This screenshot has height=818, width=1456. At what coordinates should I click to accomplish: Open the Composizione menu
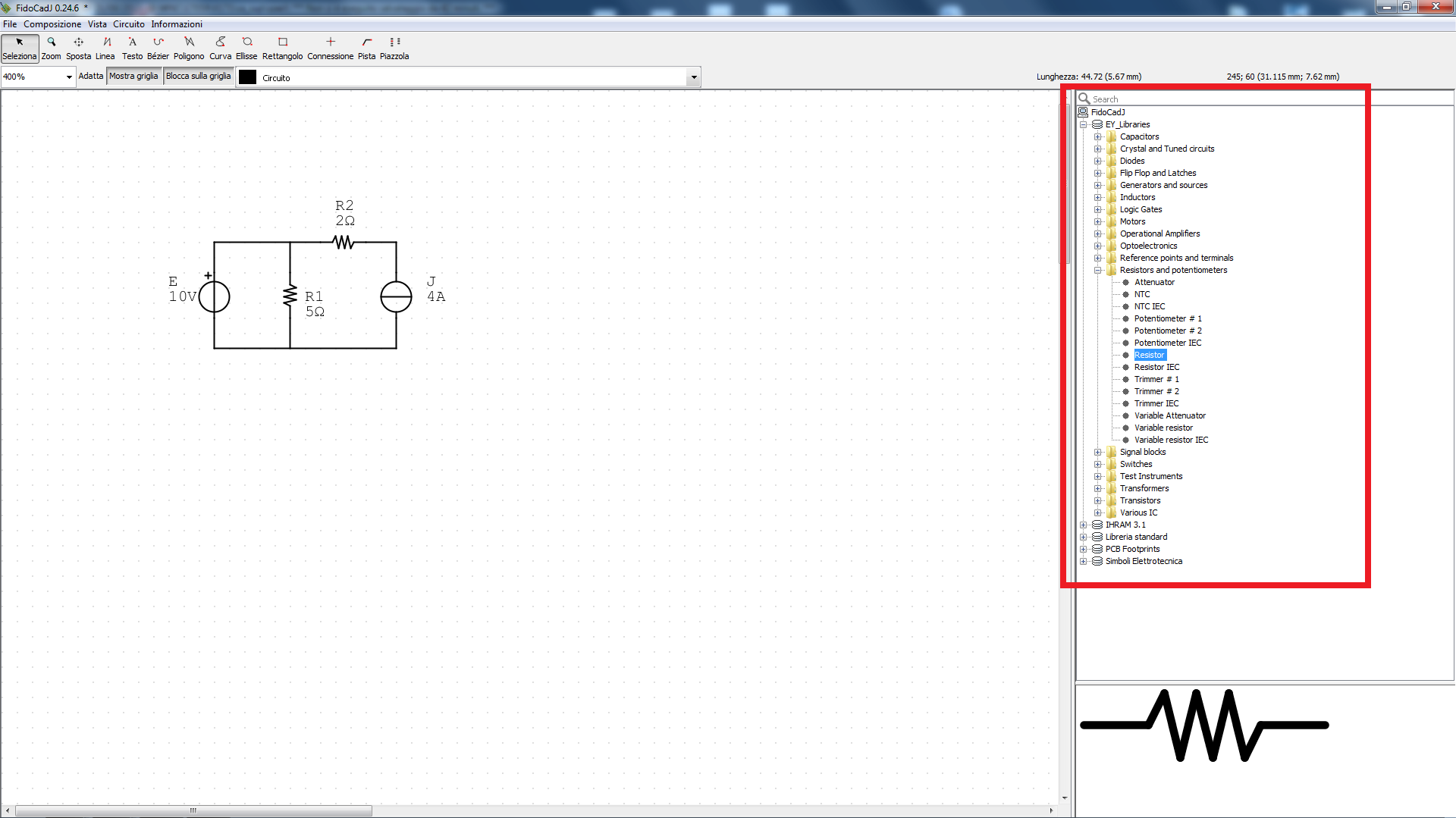(x=52, y=24)
